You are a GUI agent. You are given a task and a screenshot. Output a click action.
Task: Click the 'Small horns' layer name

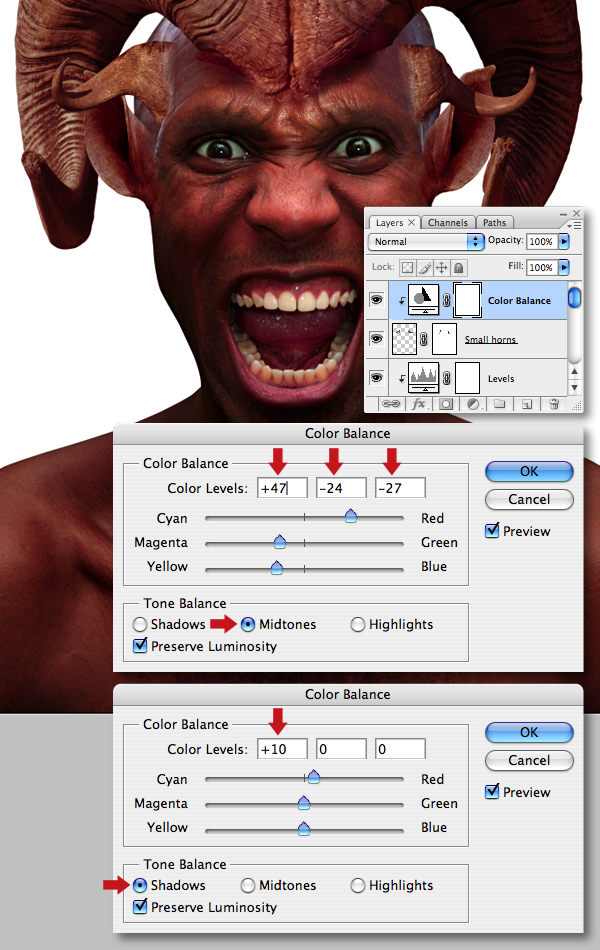pos(490,340)
